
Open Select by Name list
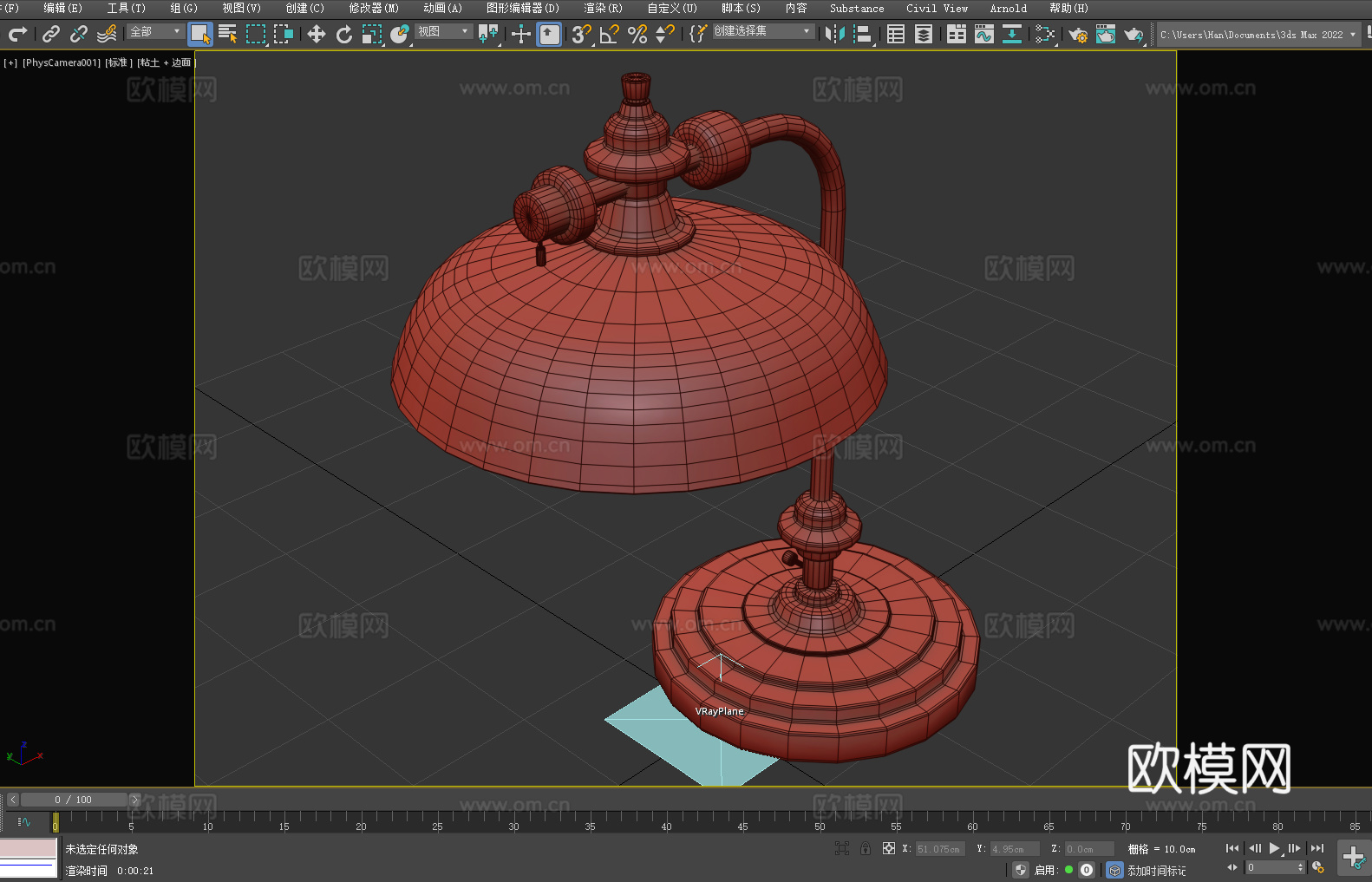[x=228, y=34]
